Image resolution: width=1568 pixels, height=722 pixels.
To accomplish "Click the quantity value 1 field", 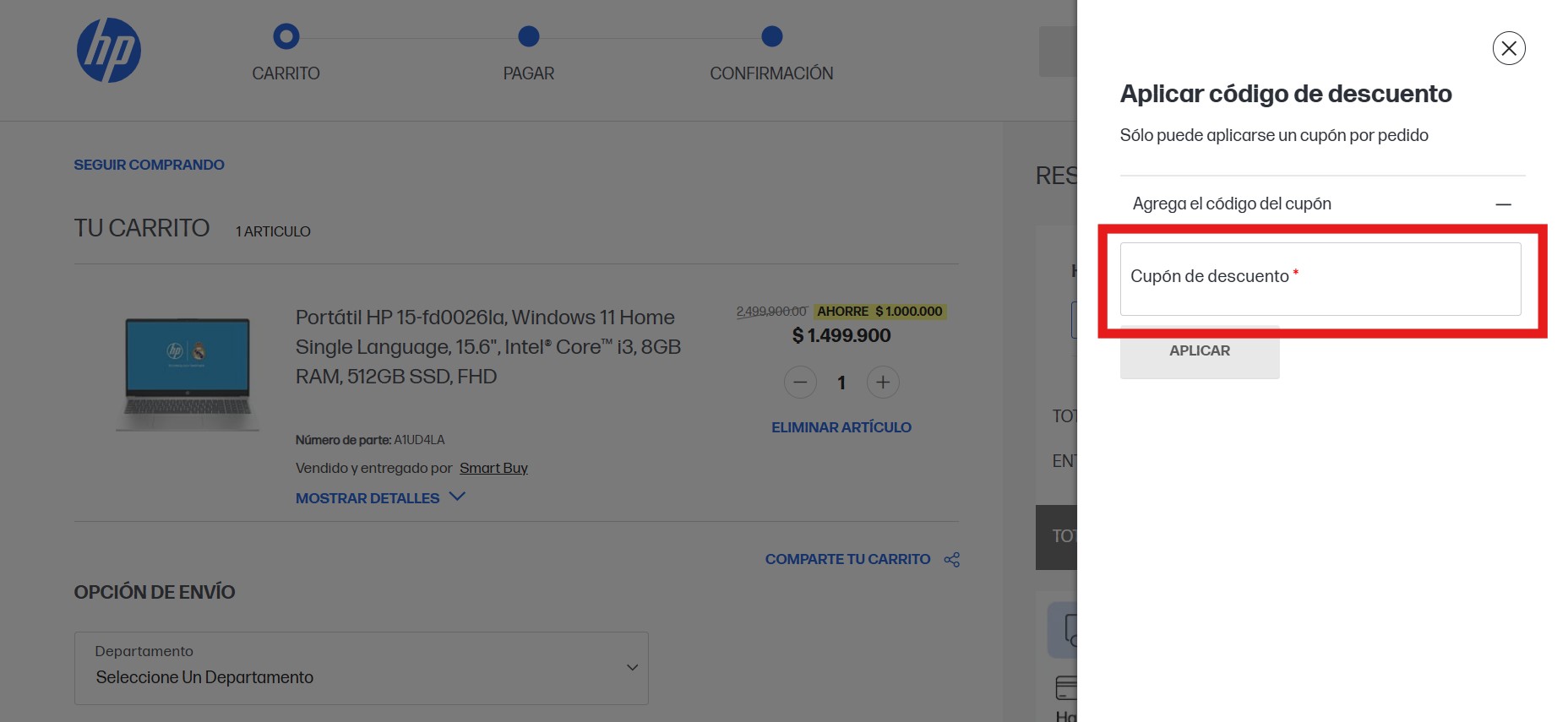I will pos(841,383).
